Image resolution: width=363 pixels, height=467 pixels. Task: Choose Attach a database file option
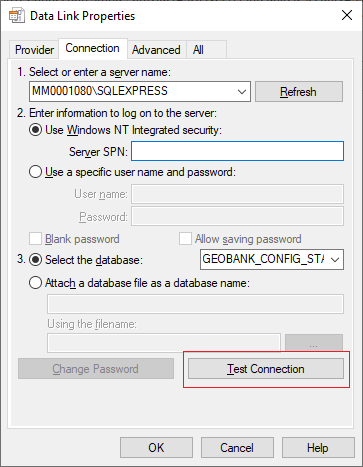coord(35,283)
